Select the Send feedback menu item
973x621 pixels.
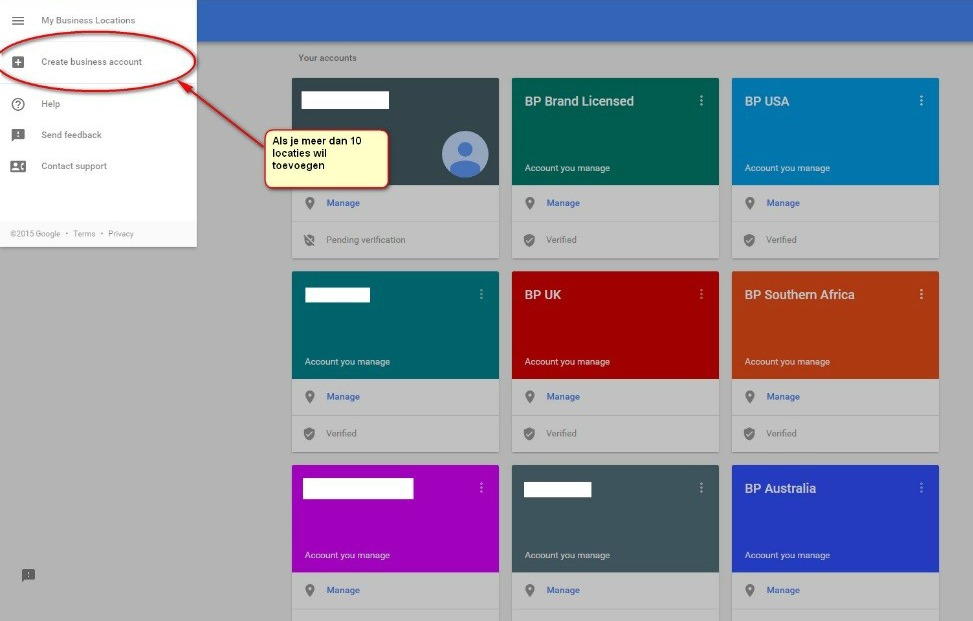point(99,135)
